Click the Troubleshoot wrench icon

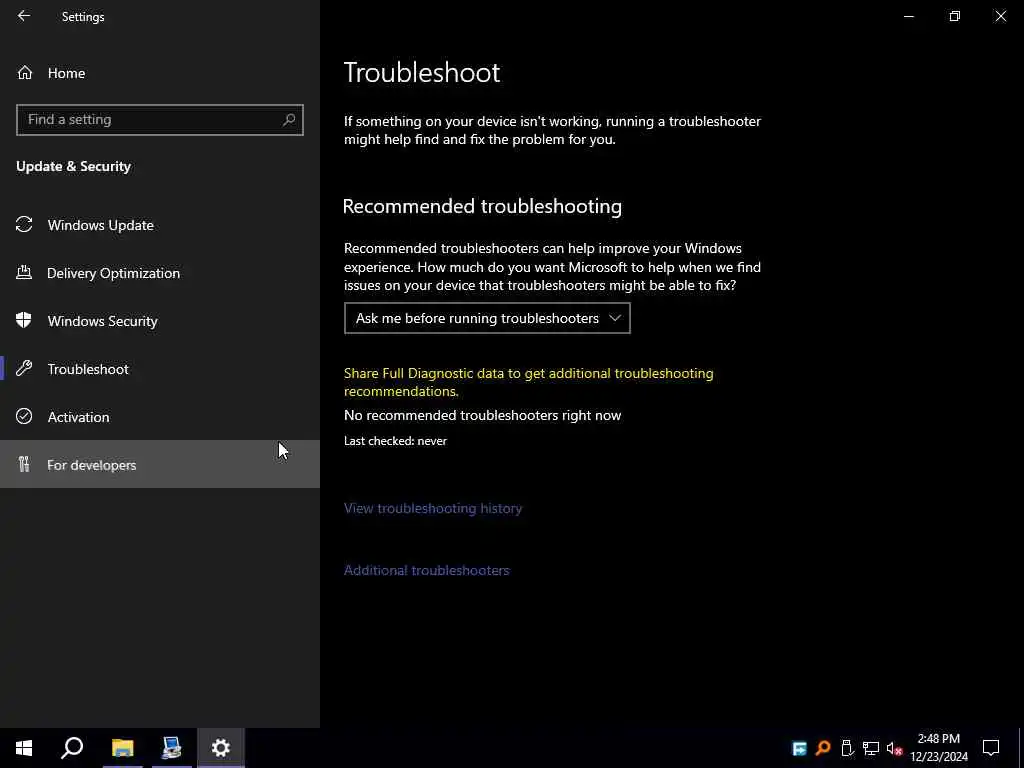tap(24, 368)
